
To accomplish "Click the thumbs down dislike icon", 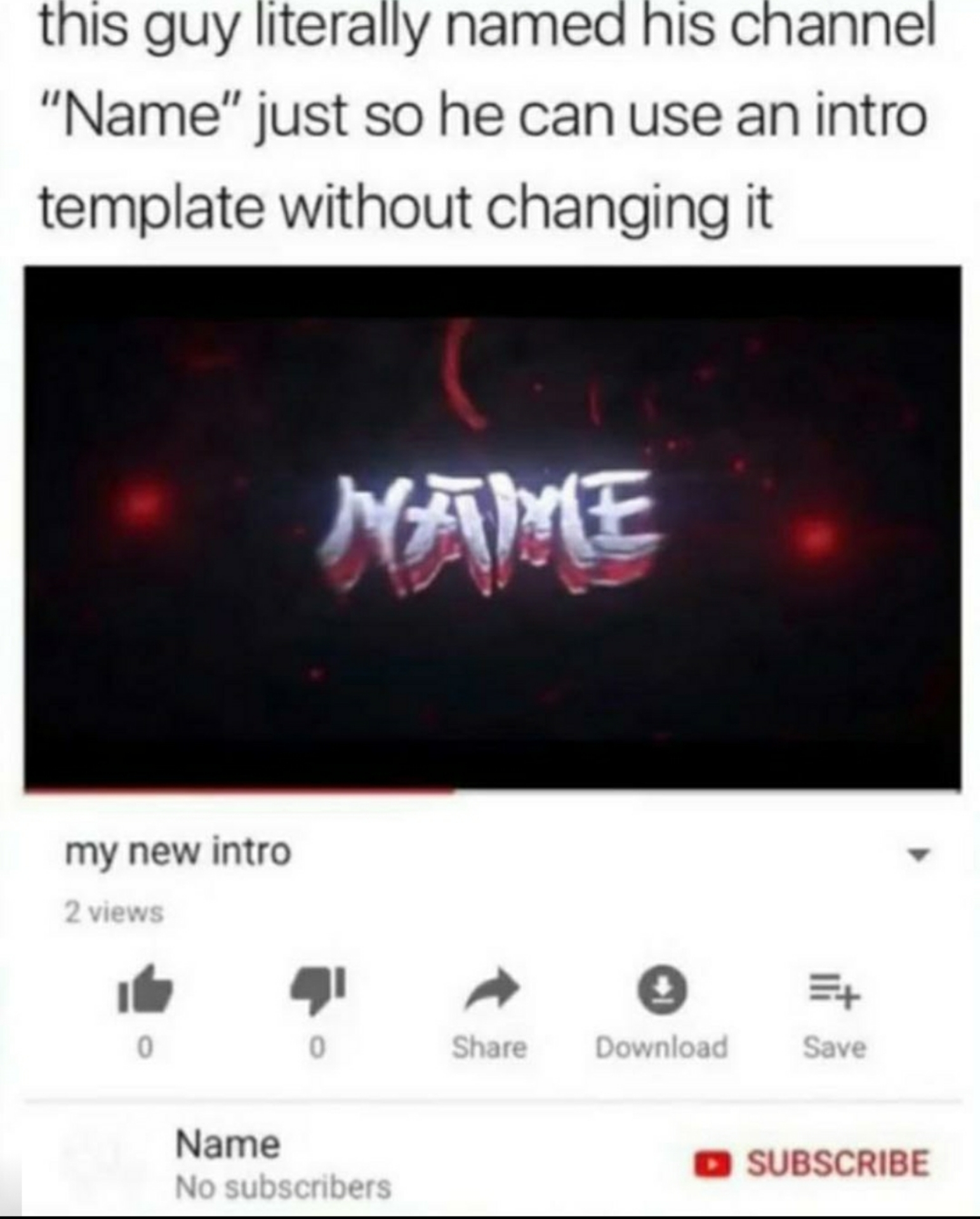I will coord(317,989).
